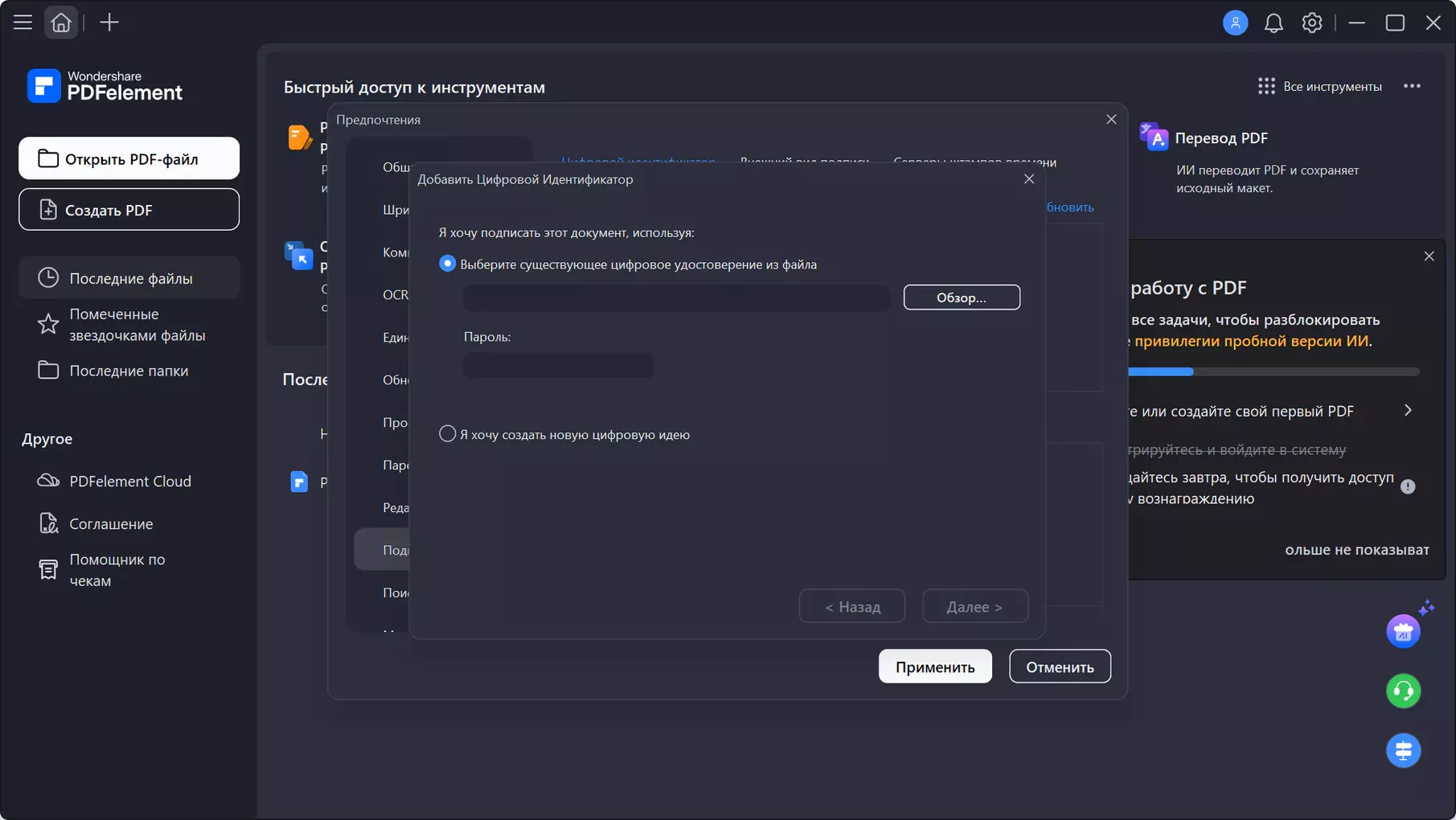Open Помощник по чекам

(x=129, y=570)
